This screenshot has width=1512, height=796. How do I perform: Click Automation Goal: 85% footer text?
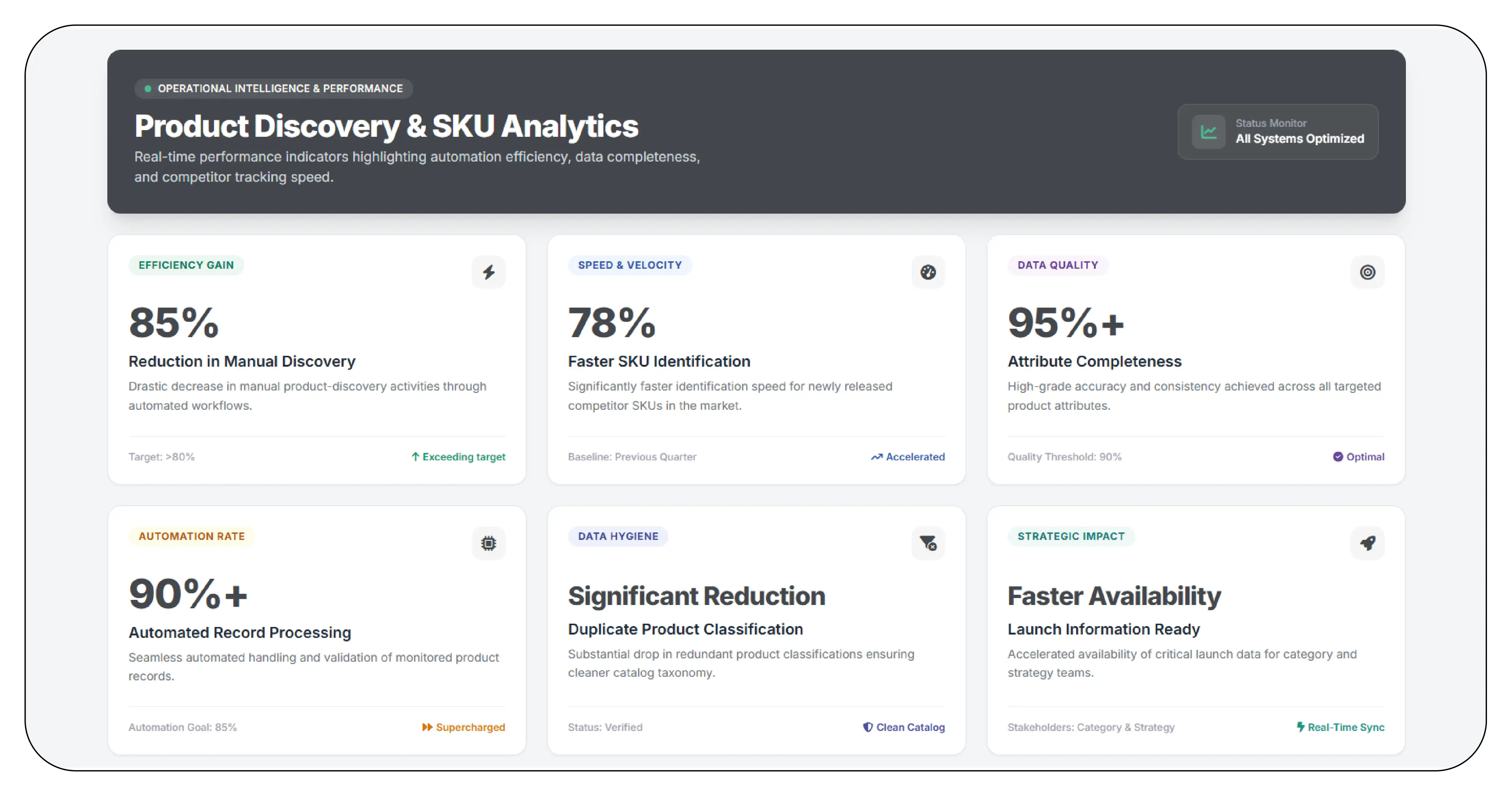coord(183,727)
